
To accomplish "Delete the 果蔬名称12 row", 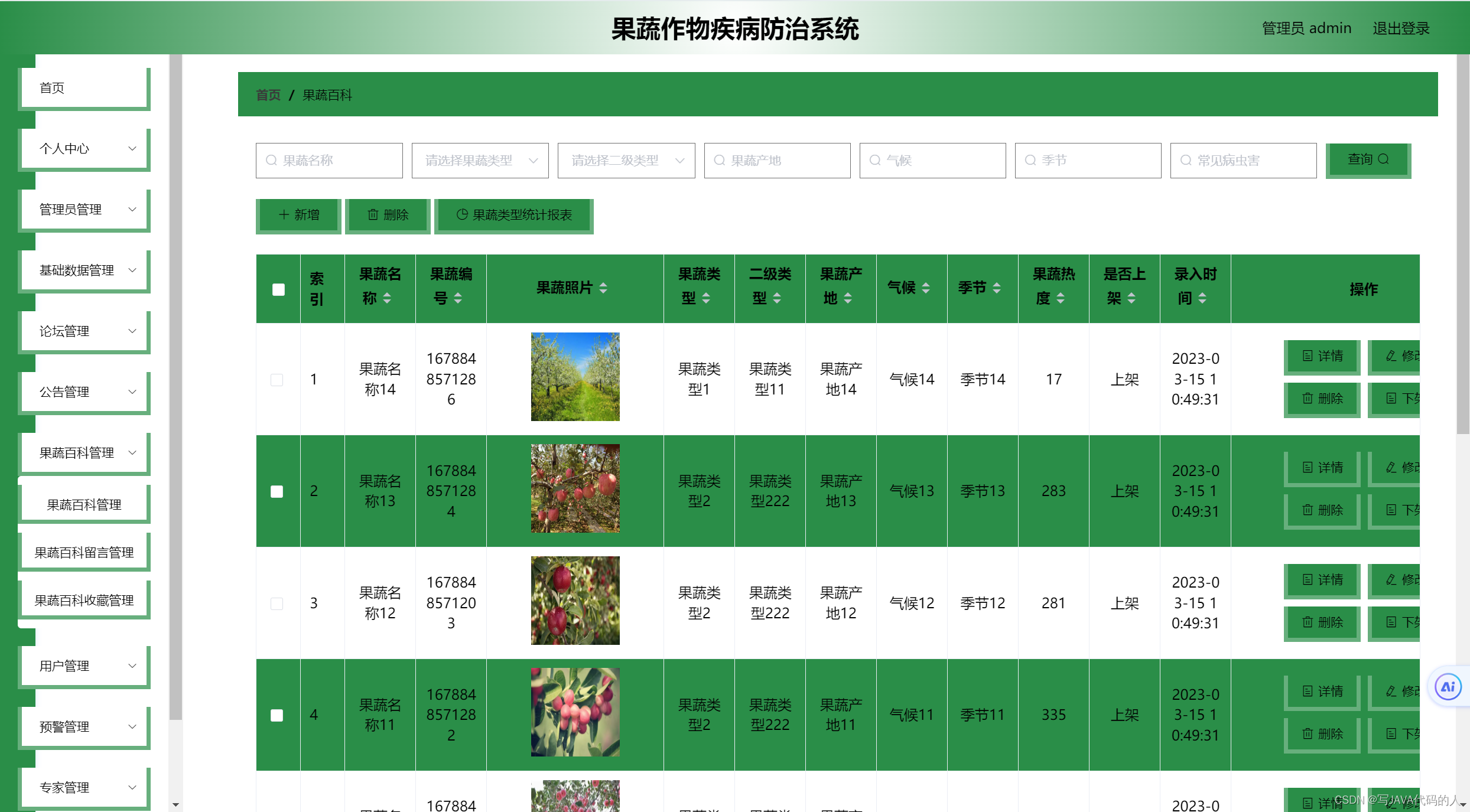I will [x=1322, y=623].
